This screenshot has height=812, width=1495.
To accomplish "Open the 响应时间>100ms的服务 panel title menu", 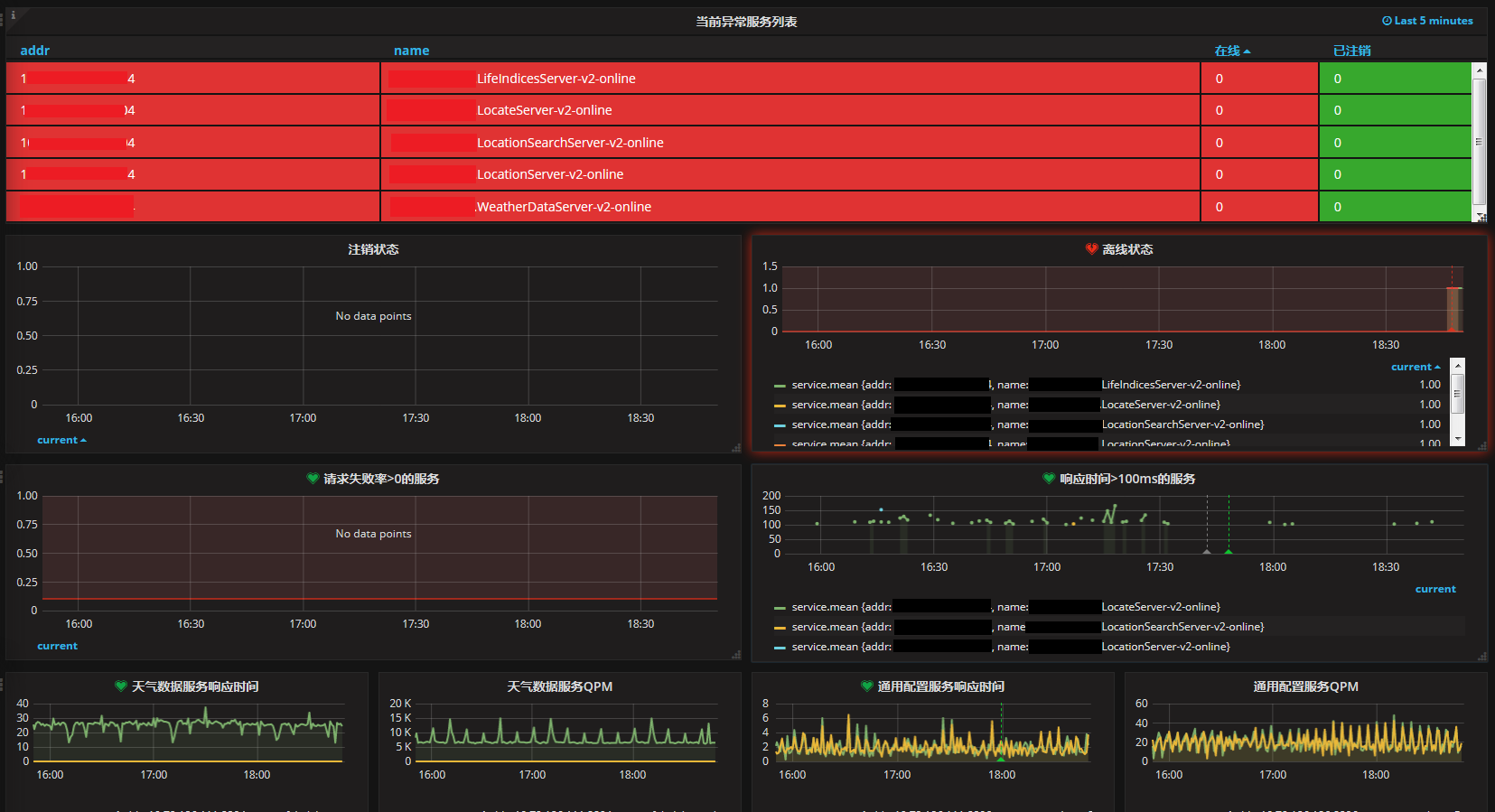I will pyautogui.click(x=1127, y=479).
